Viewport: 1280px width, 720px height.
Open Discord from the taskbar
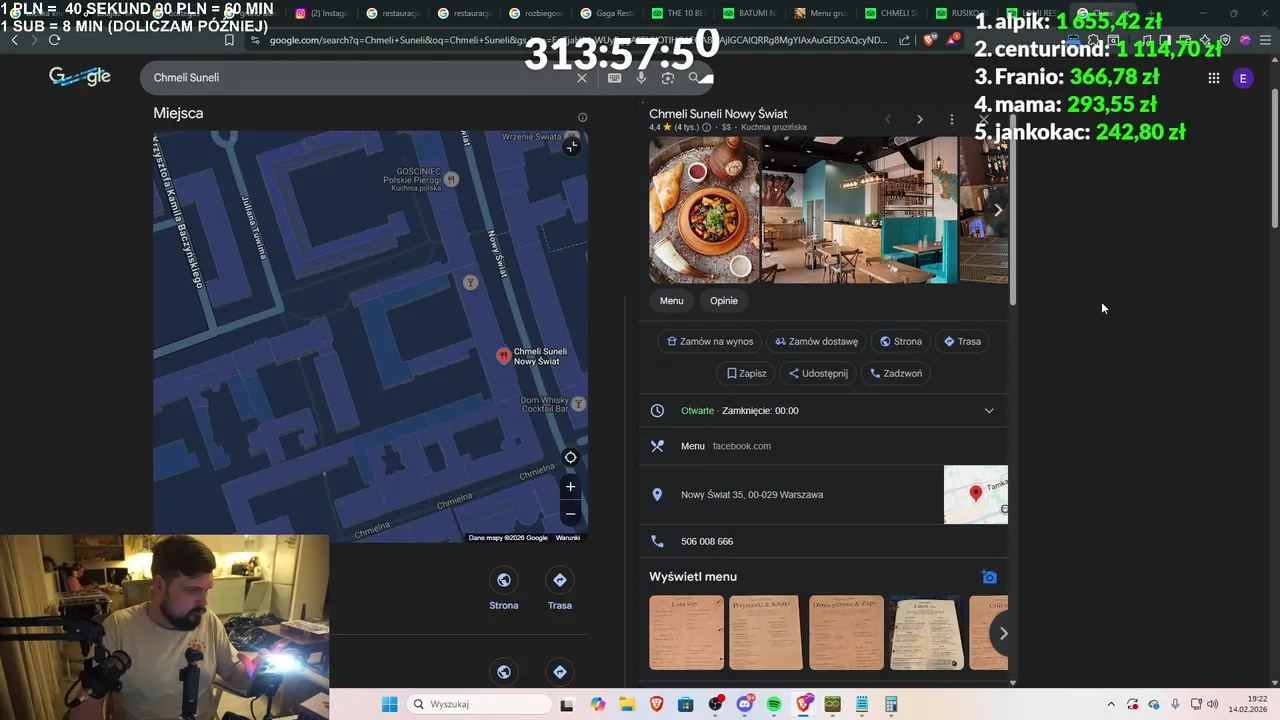pos(744,704)
